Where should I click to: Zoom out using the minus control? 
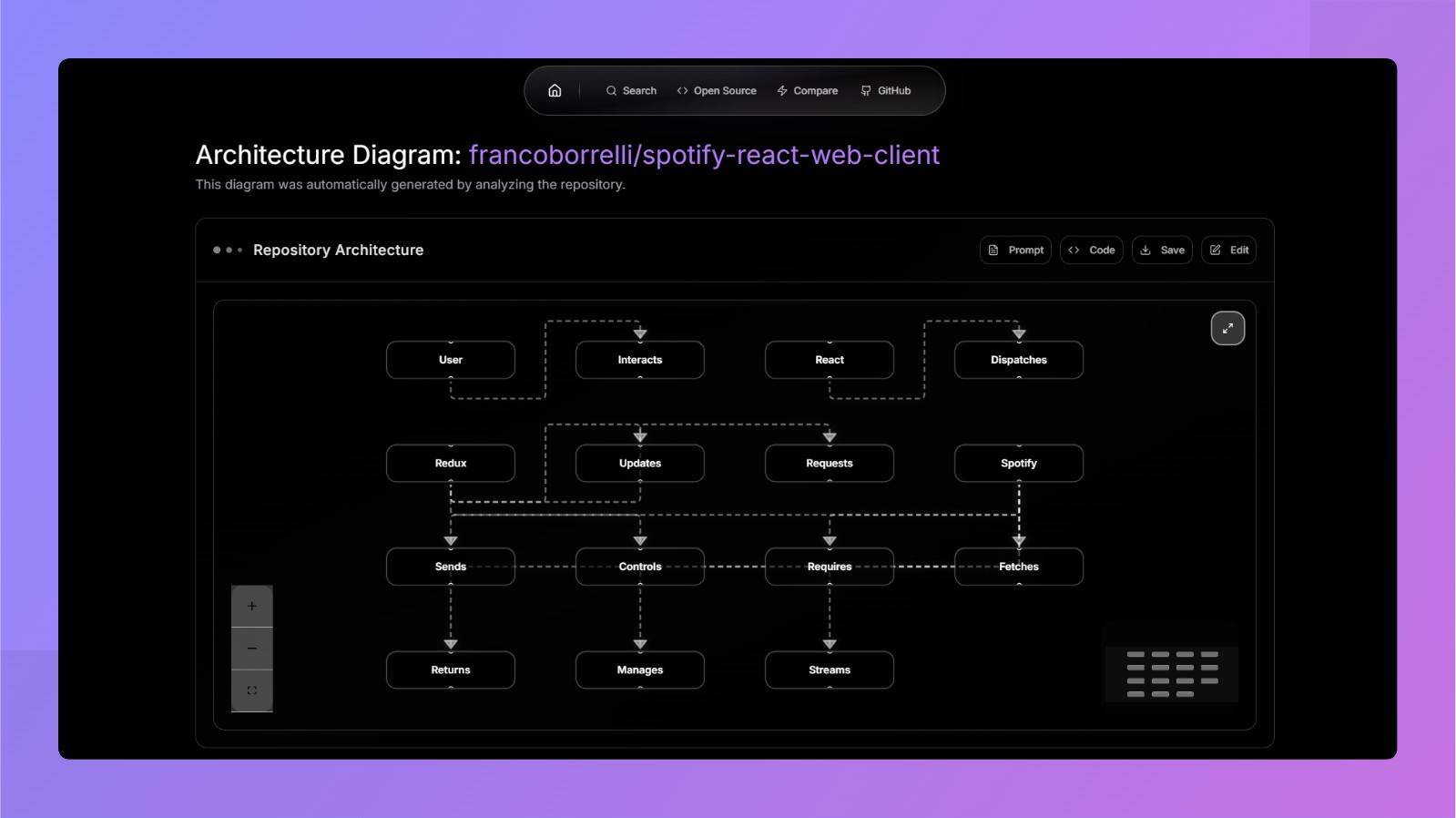(252, 649)
